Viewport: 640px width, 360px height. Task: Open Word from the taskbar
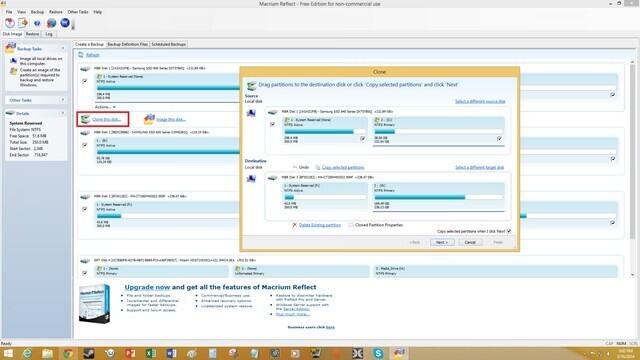point(171,353)
